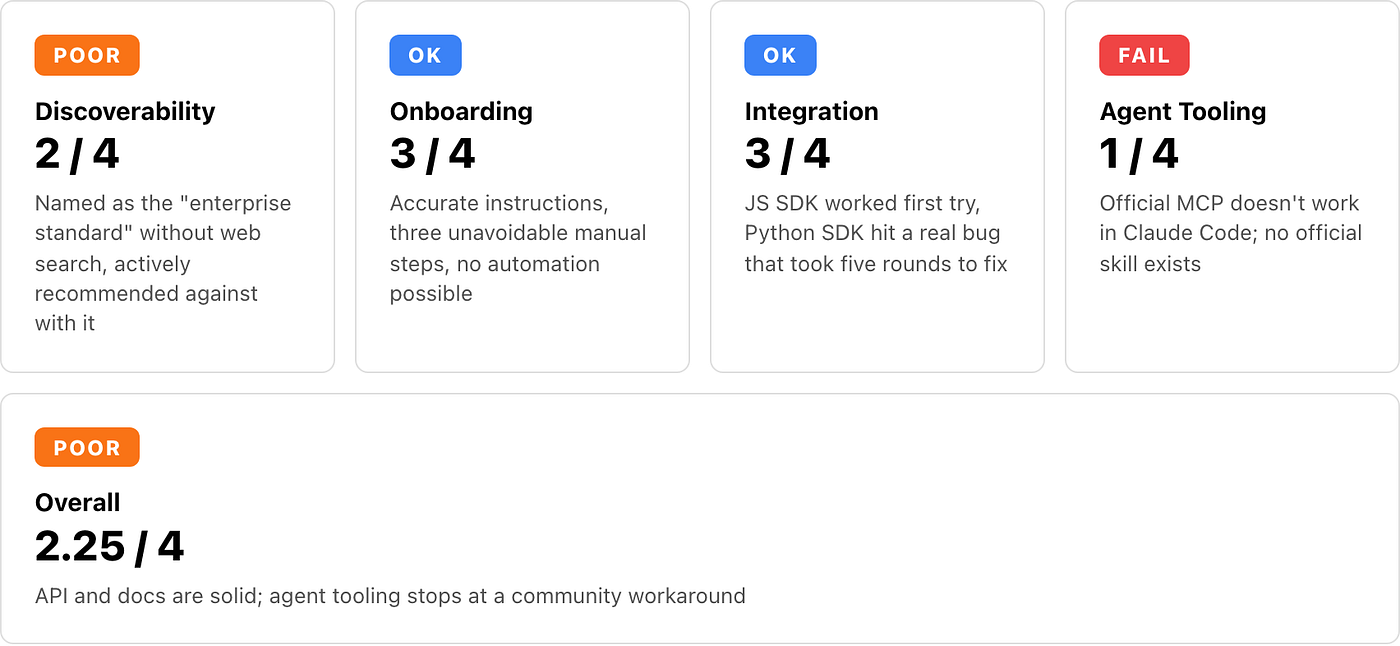The image size is (1400, 646).
Task: Click the 3 / 4 Integration score
Action: 787,154
